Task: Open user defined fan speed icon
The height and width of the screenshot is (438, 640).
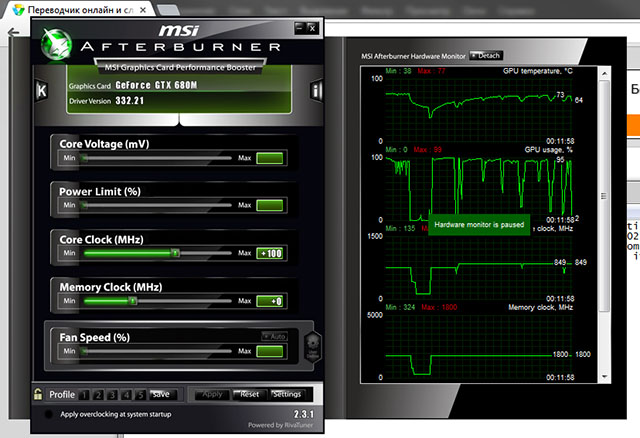Action: point(313,346)
